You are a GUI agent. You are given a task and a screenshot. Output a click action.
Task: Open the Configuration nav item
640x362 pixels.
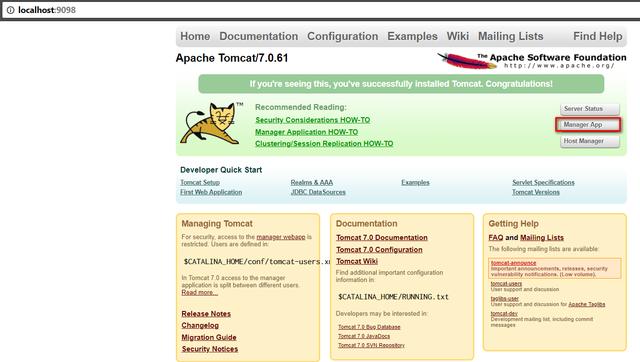coord(342,36)
